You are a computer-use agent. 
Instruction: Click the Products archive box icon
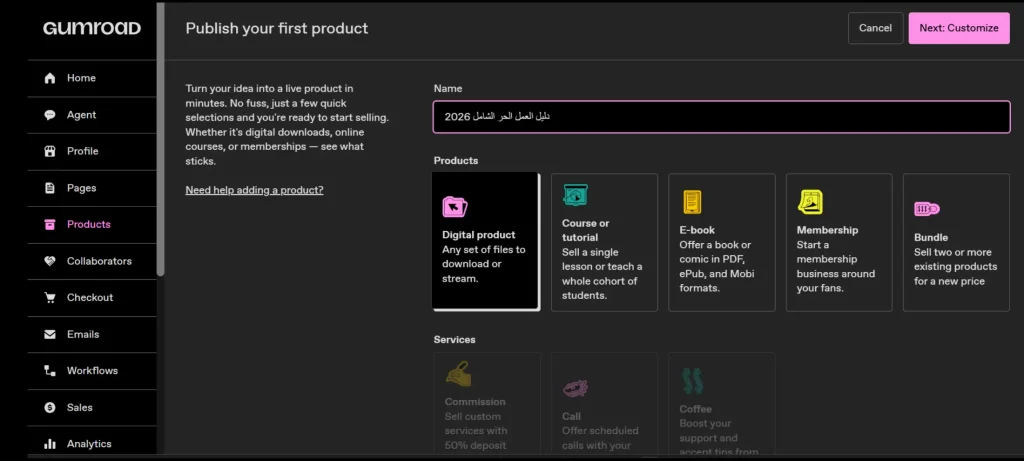click(50, 225)
